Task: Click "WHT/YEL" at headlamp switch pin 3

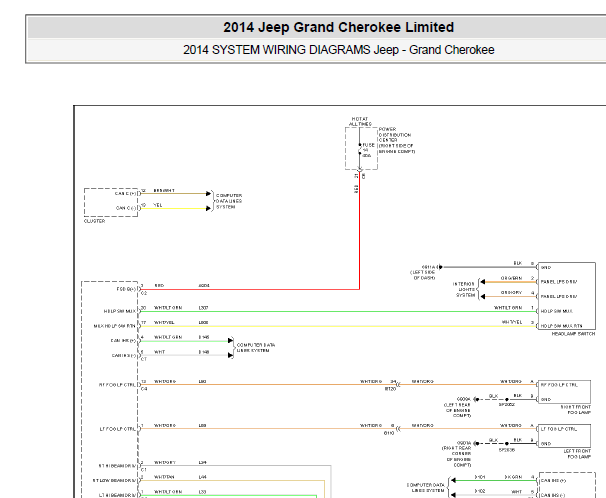Action: pos(512,322)
